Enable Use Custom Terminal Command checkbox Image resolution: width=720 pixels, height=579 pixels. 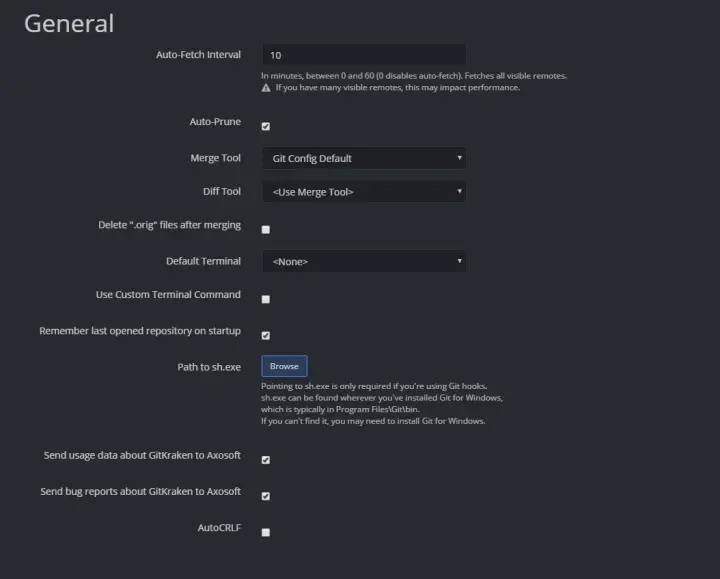(266, 299)
